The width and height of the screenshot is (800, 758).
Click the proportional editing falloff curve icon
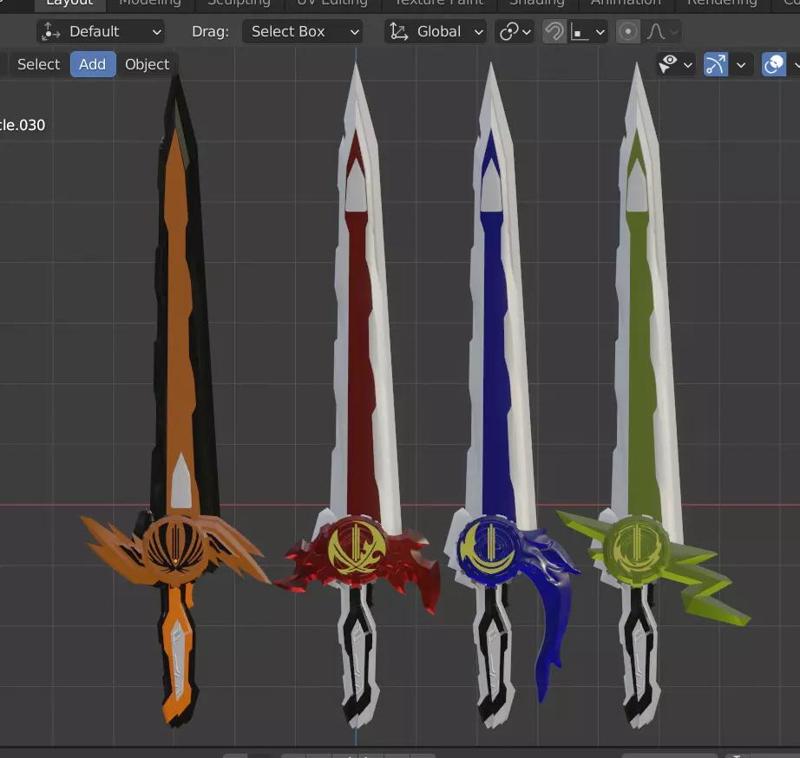[x=655, y=31]
